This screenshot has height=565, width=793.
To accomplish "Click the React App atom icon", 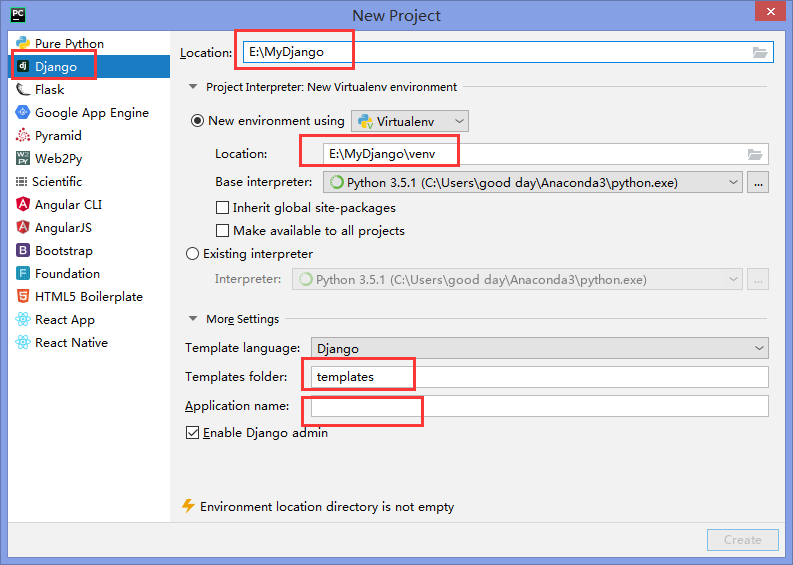I will pos(23,319).
